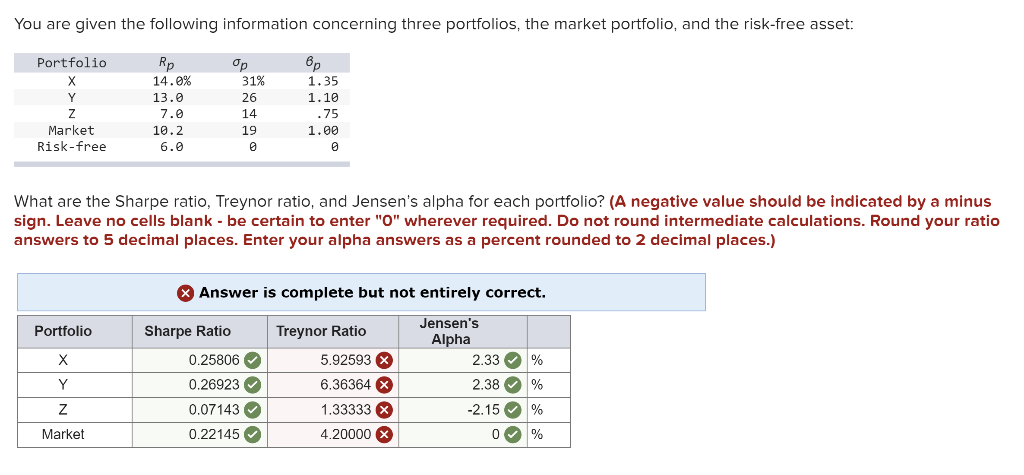Viewport: 1024px width, 475px height.
Task: Click red X icon next to Treynor 5.92593
Action: pos(383,360)
